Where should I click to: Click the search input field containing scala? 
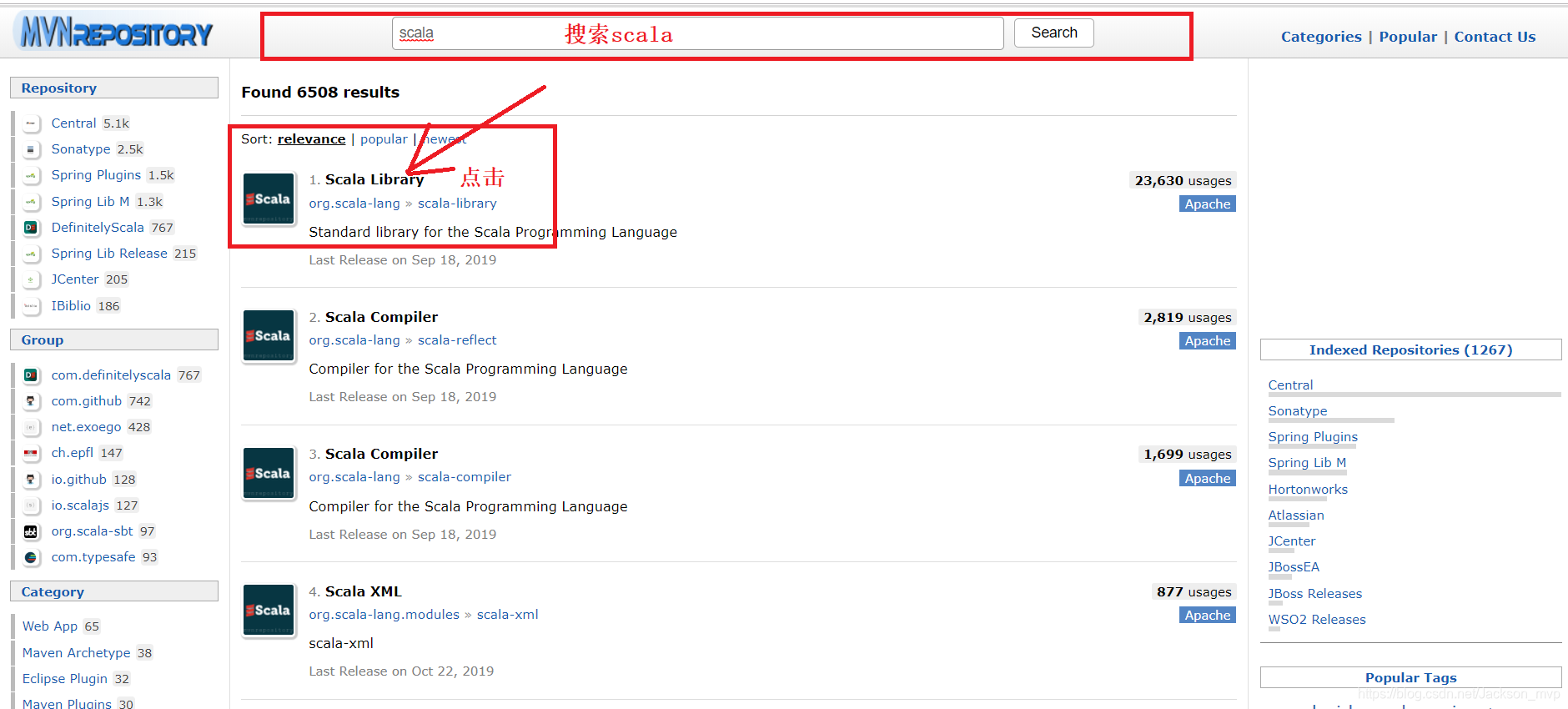(698, 33)
